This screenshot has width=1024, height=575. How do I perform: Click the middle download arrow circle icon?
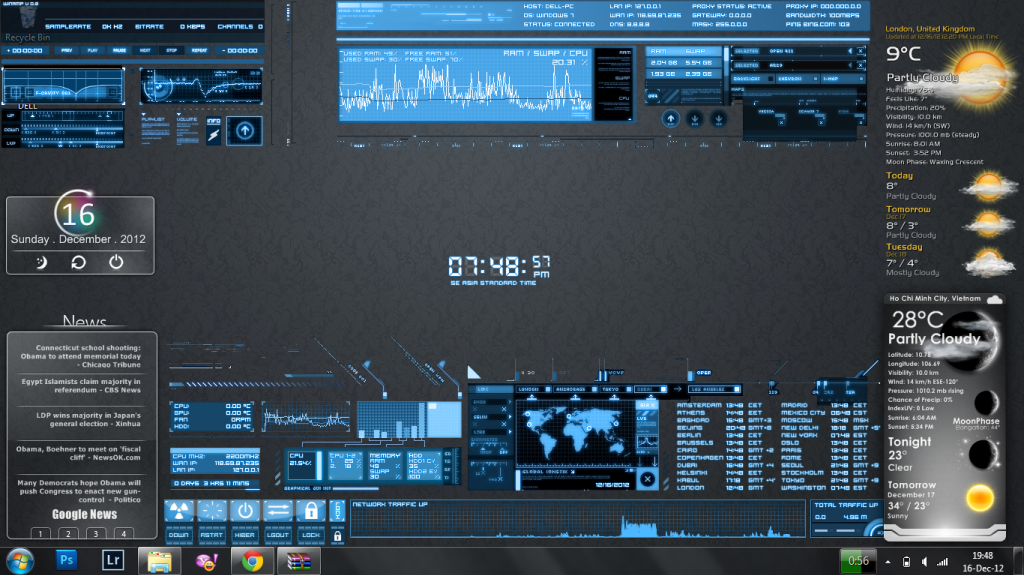[x=695, y=120]
